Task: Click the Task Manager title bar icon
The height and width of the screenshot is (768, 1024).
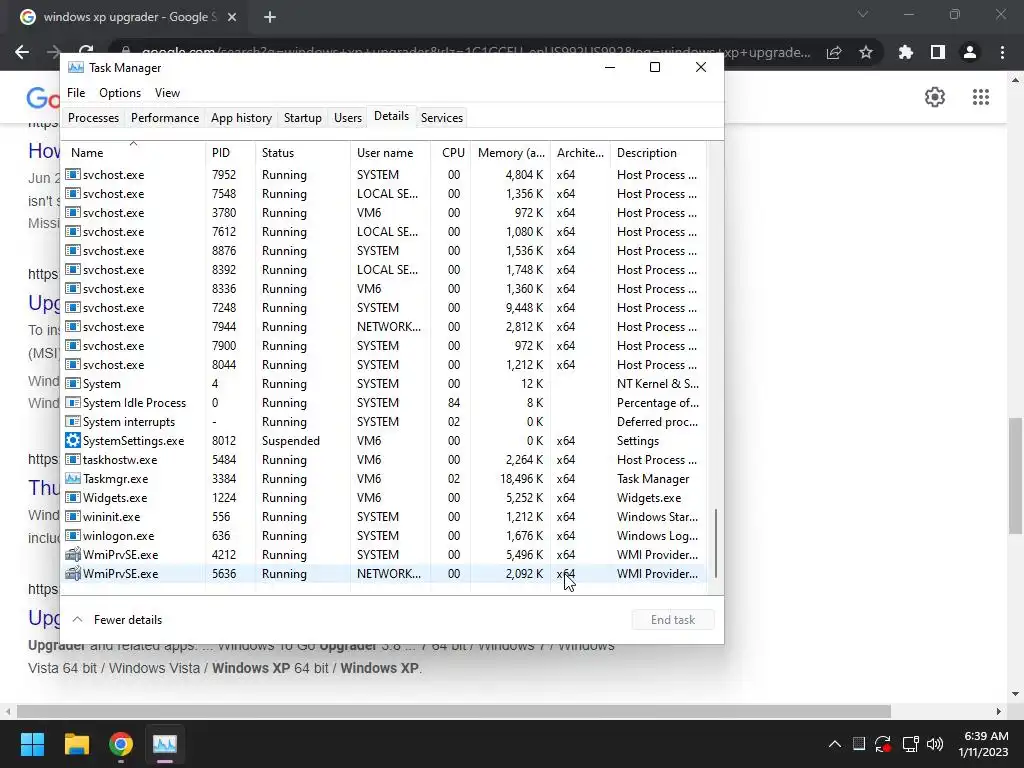Action: (76, 68)
